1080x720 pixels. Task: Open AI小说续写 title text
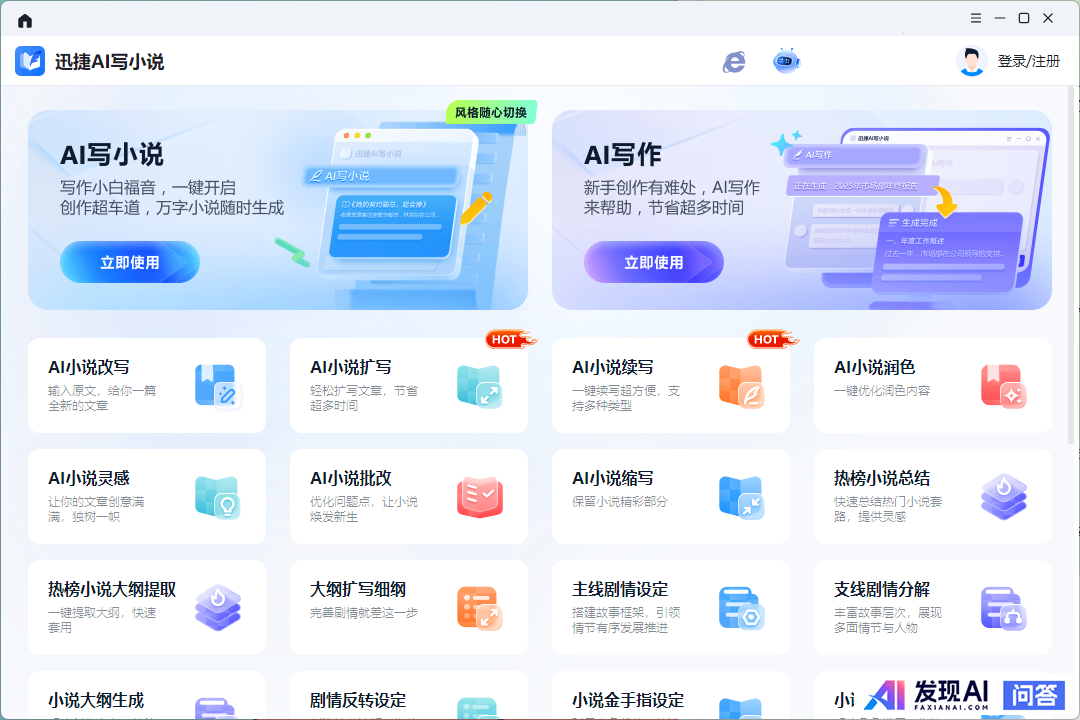[613, 368]
